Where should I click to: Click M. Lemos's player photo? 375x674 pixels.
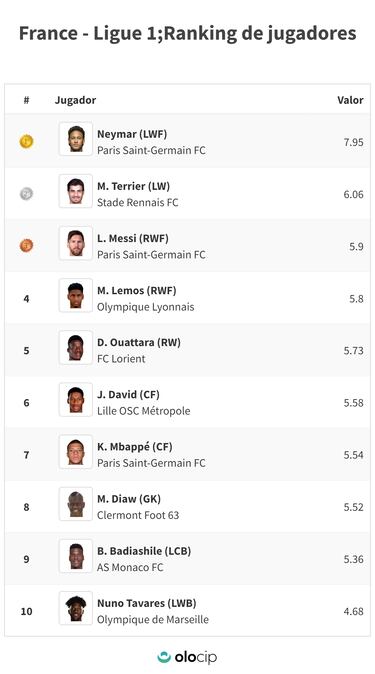click(76, 295)
